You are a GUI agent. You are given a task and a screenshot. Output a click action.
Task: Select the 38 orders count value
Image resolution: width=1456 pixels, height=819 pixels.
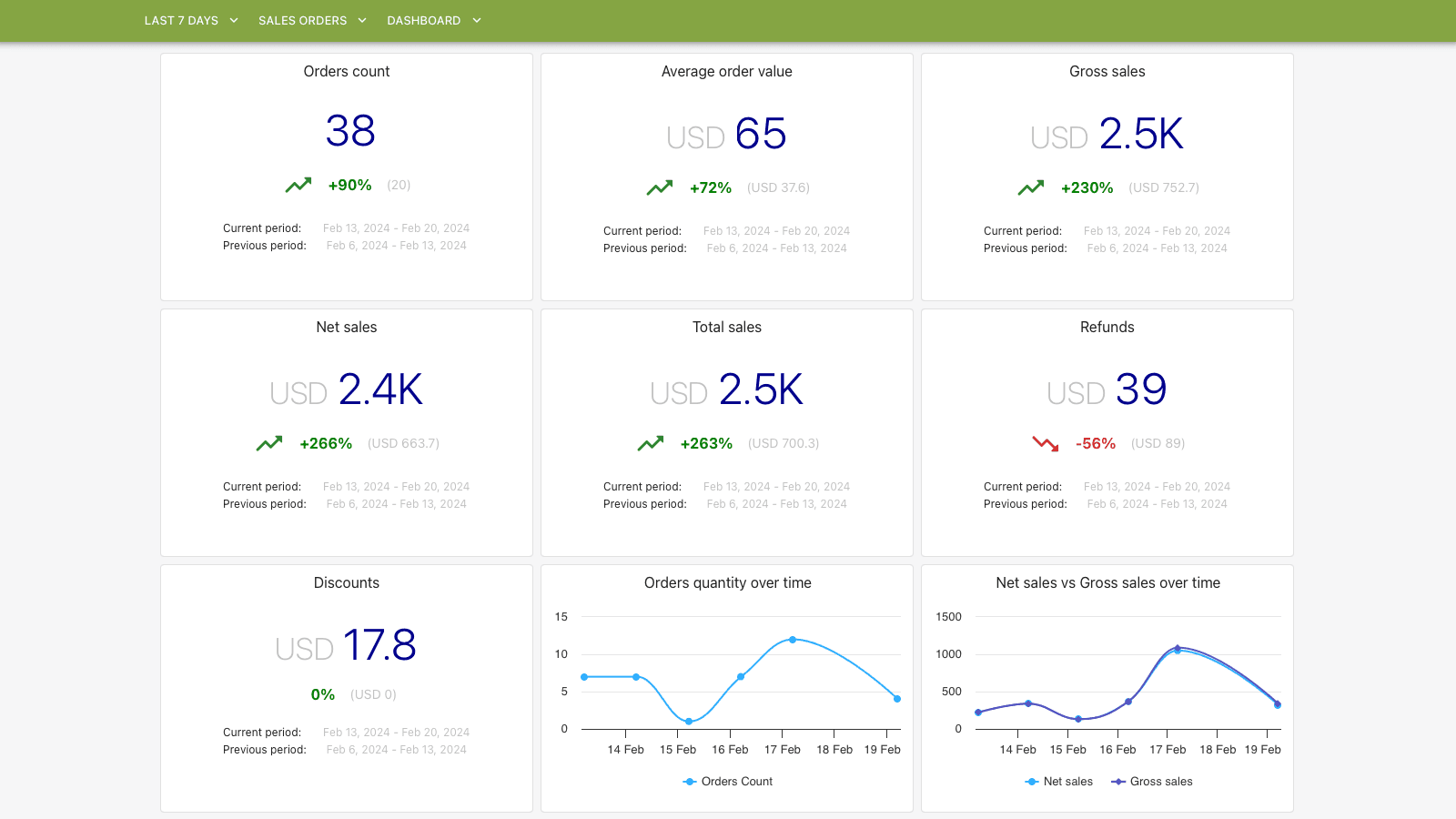(x=350, y=131)
